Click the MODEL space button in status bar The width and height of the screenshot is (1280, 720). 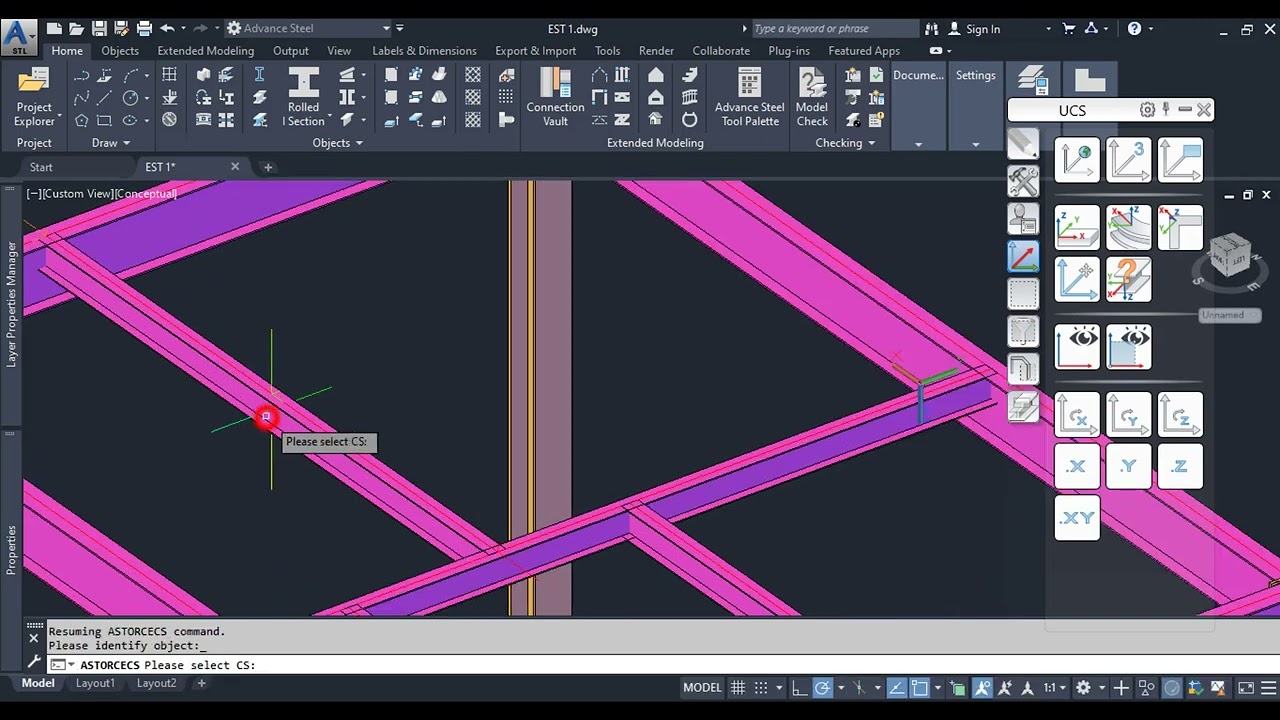(x=702, y=688)
